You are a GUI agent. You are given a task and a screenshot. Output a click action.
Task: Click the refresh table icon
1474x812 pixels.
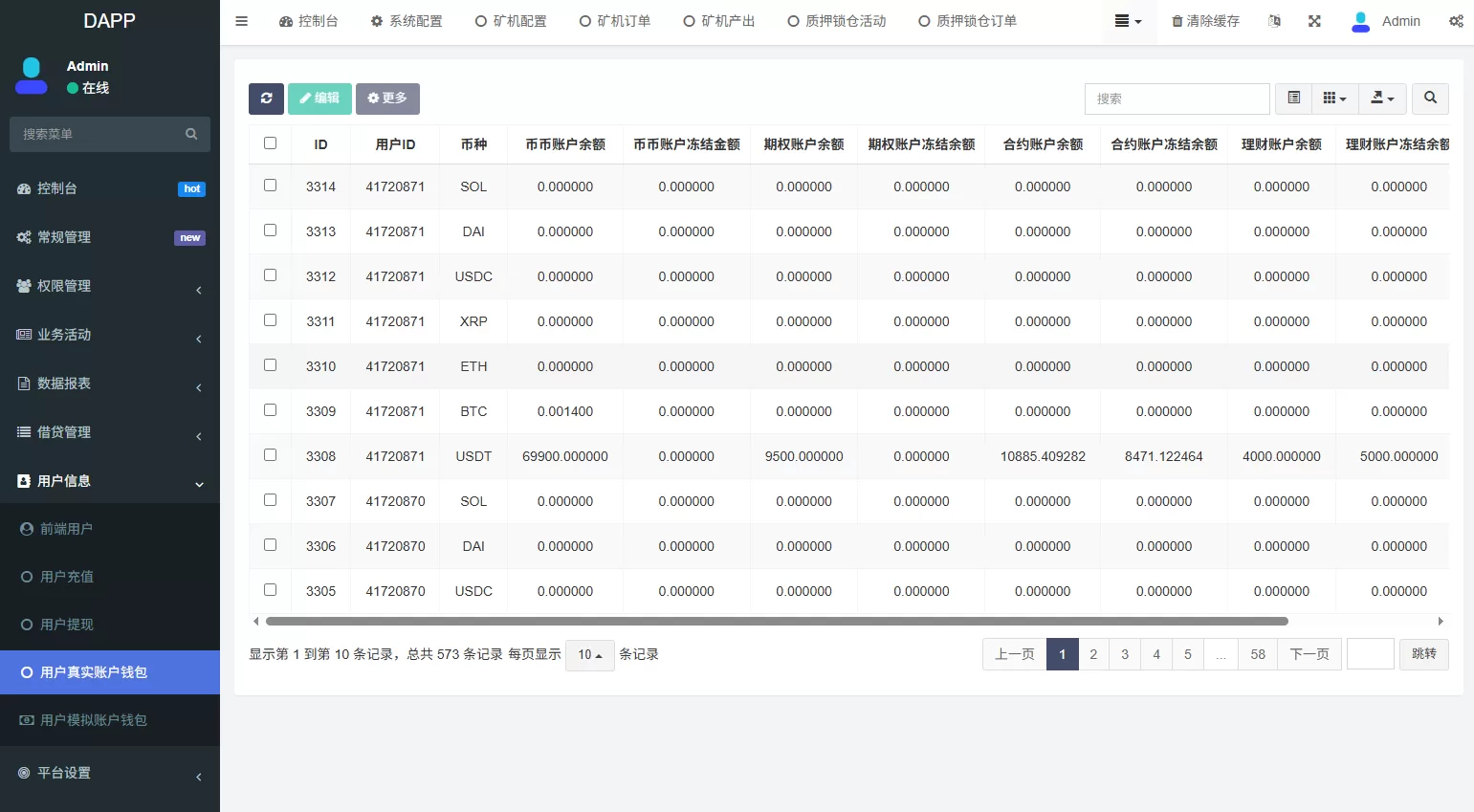pos(266,99)
